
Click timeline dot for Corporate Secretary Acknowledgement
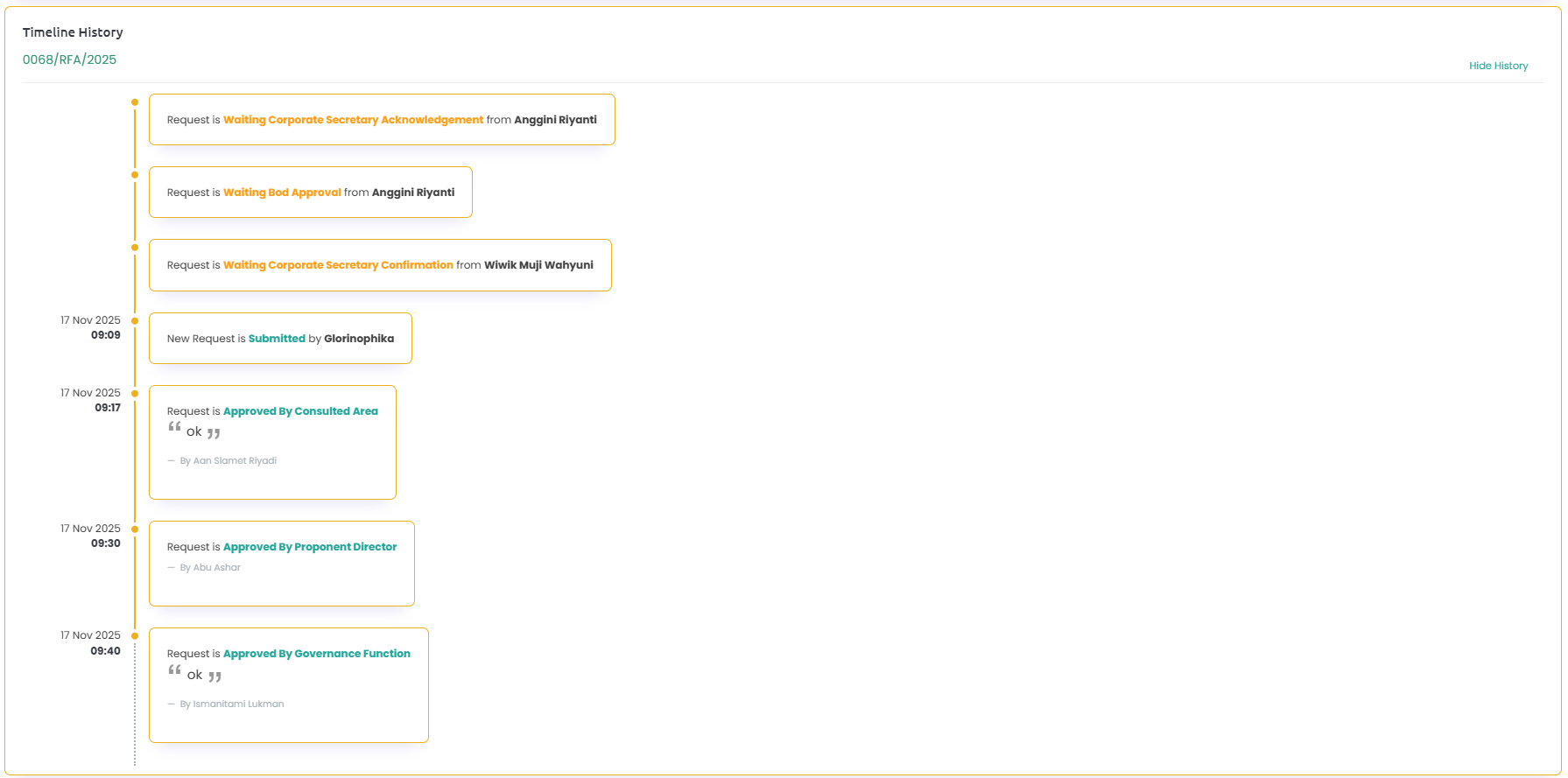coord(135,102)
